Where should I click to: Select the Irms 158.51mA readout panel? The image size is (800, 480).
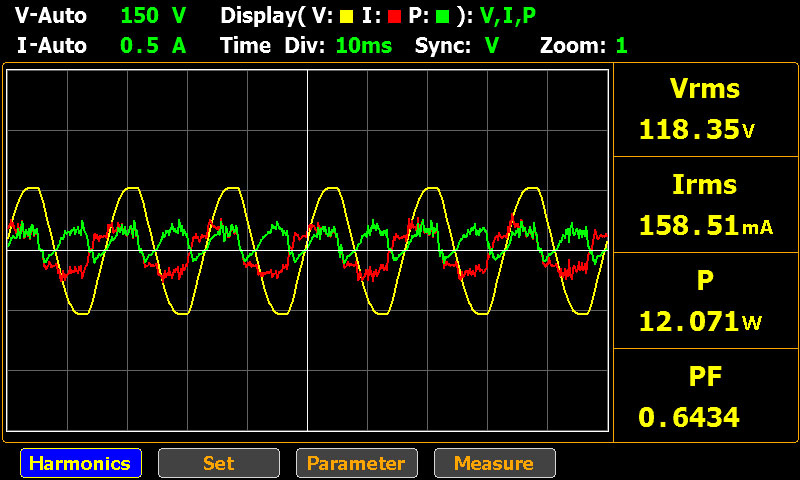coord(705,205)
